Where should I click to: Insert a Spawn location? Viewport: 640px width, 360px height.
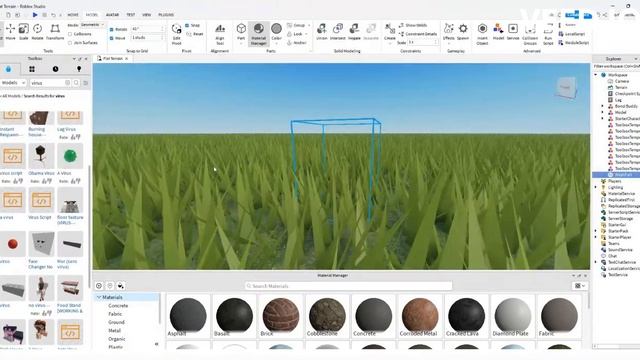pos(463,32)
